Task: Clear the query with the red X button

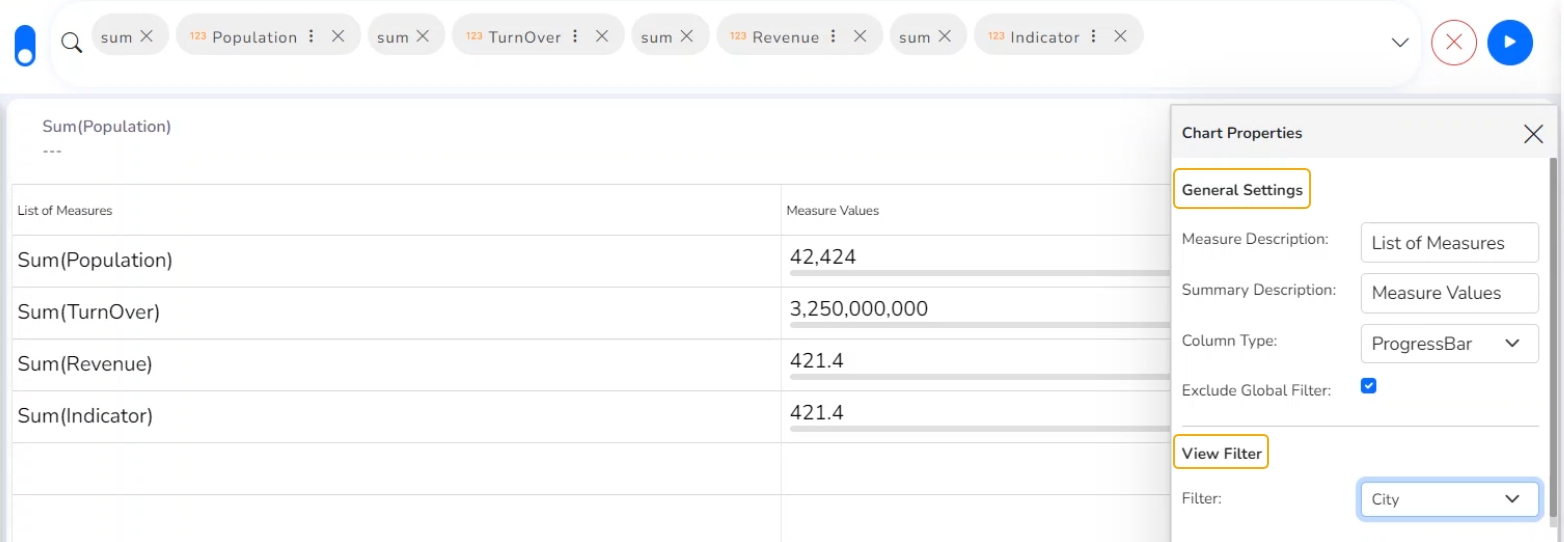Action: click(x=1453, y=42)
